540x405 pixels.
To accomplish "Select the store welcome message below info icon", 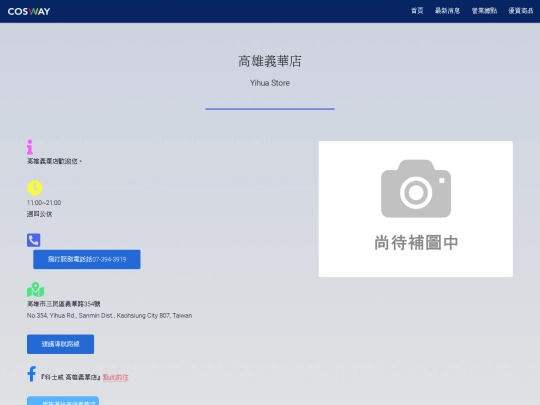I will (x=54, y=161).
